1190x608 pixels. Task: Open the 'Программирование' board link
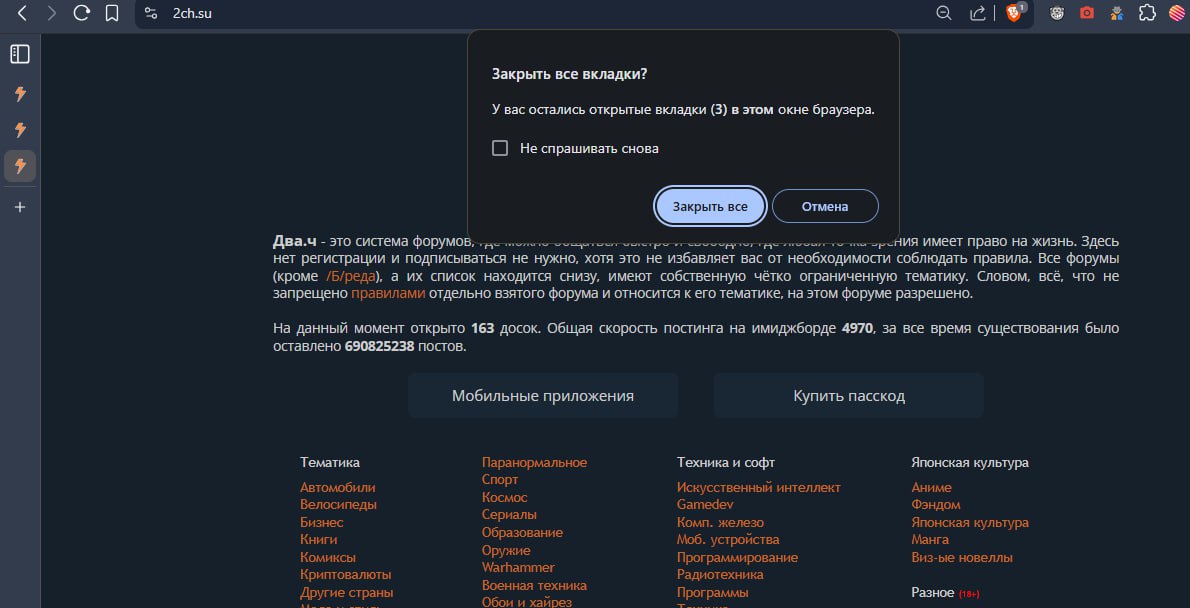coord(738,558)
